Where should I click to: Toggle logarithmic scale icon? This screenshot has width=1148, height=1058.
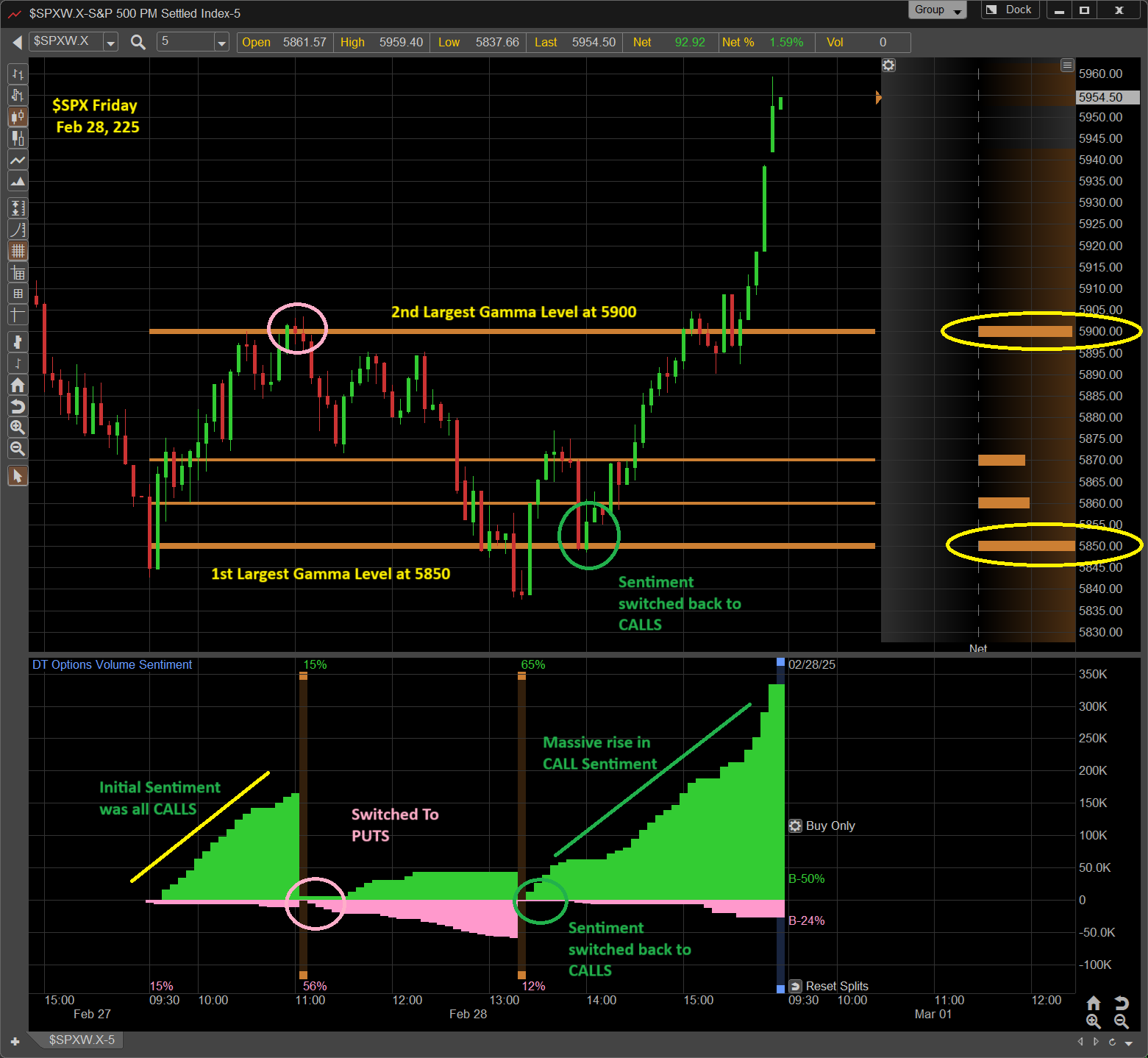tap(18, 230)
